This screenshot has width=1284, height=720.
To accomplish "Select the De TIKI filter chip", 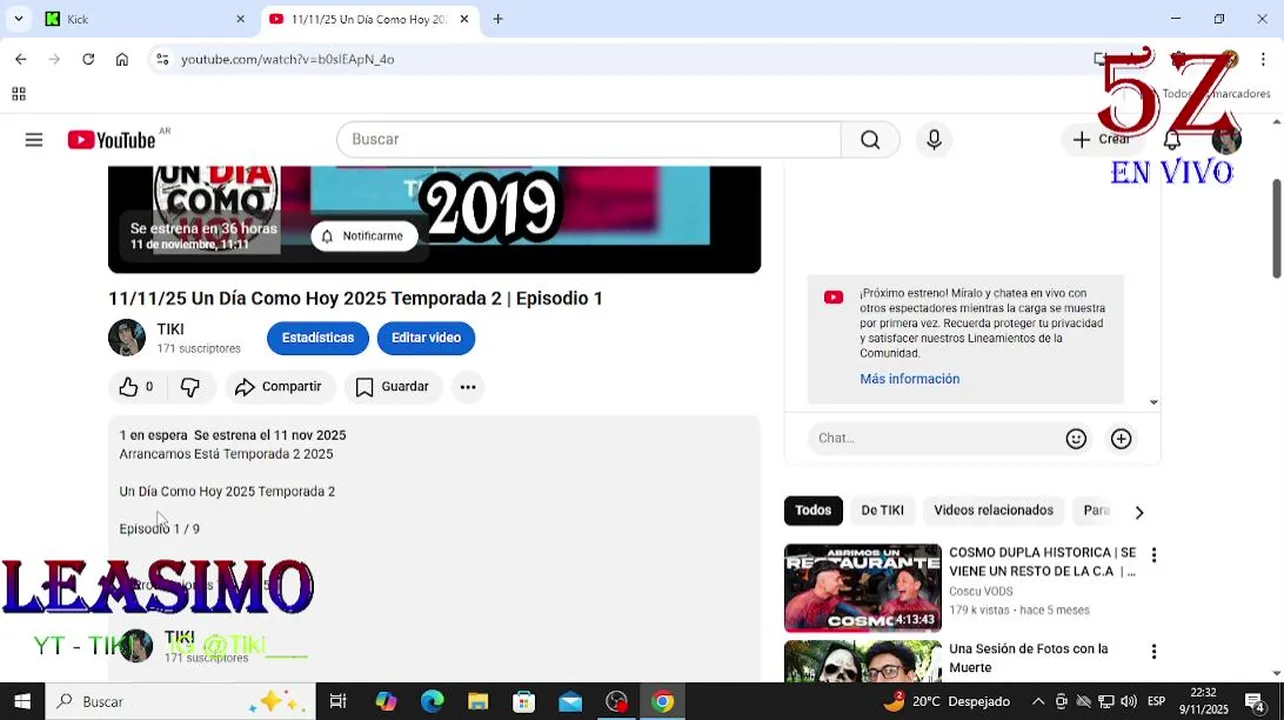I will 882,511.
